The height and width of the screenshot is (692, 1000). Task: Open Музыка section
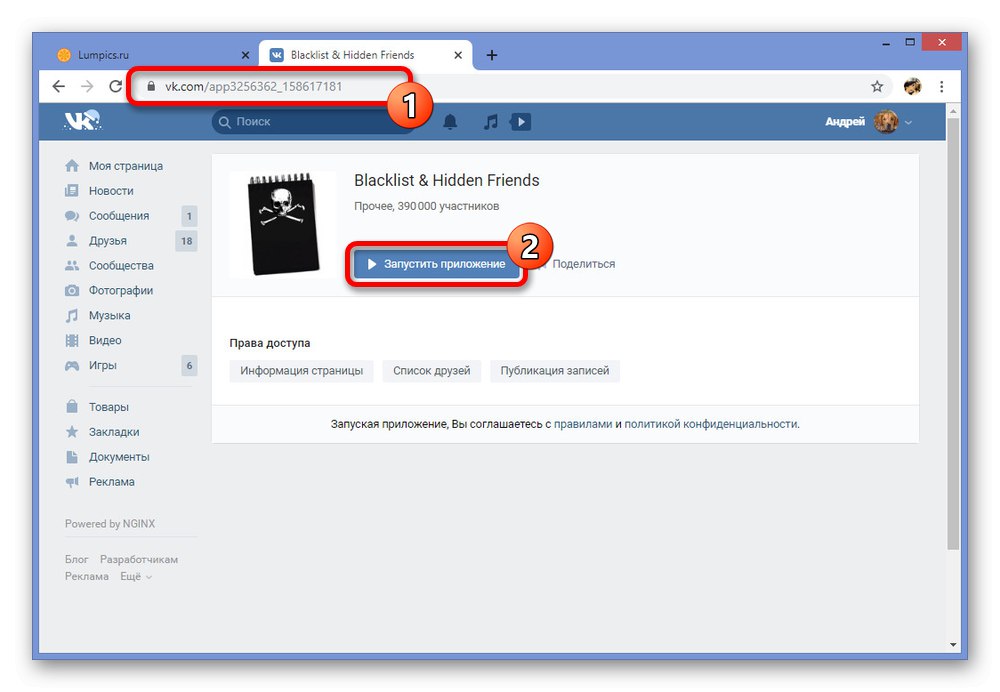(109, 315)
